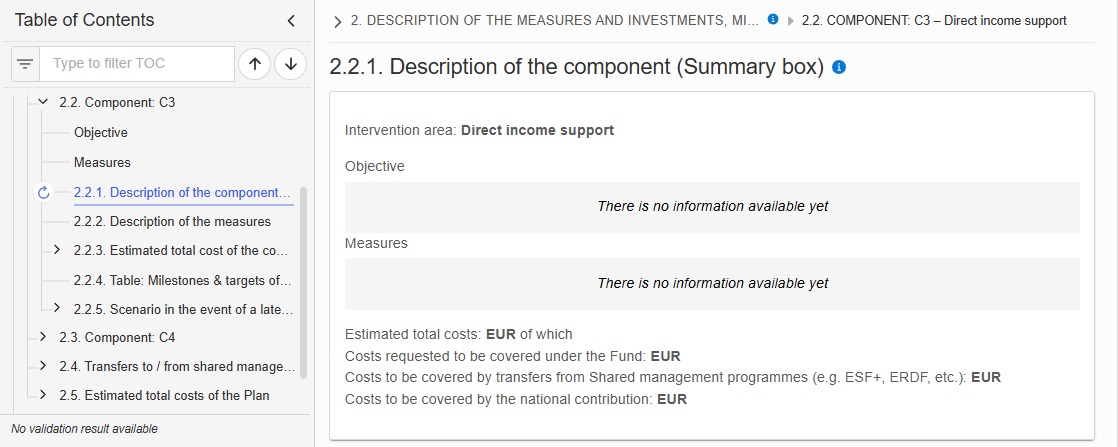
Task: Open 2.2.2. Description of the measures
Action: point(172,222)
